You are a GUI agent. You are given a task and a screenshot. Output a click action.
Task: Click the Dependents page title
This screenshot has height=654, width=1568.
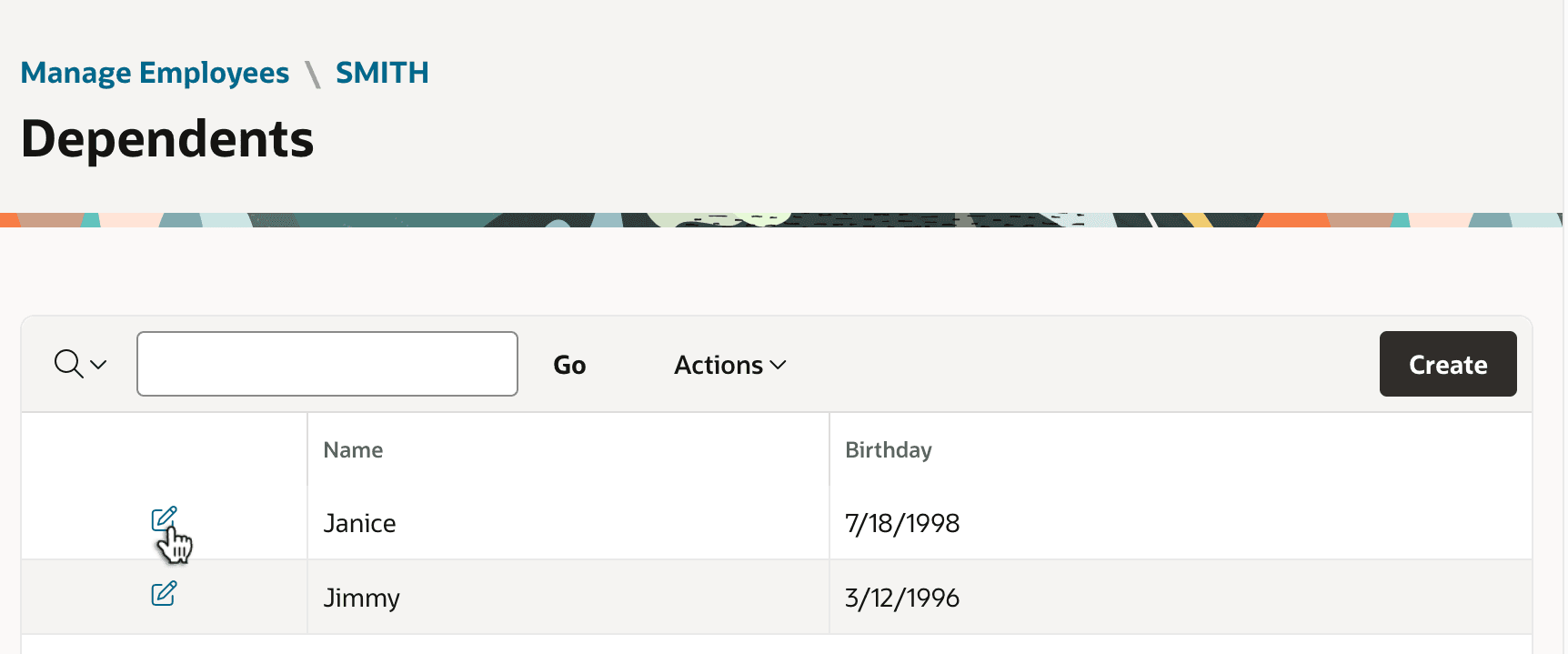pos(167,139)
